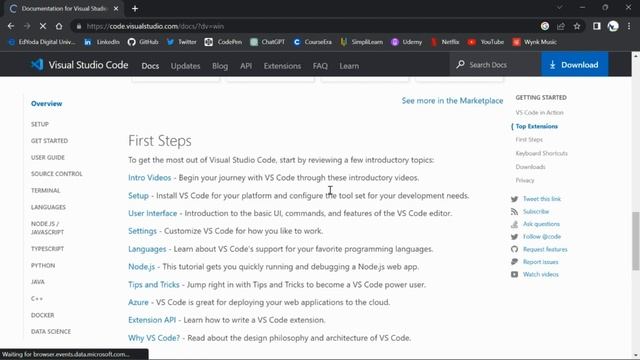Screen dimensions: 640x360
Task: Open the FAQ menu item
Action: (320, 66)
